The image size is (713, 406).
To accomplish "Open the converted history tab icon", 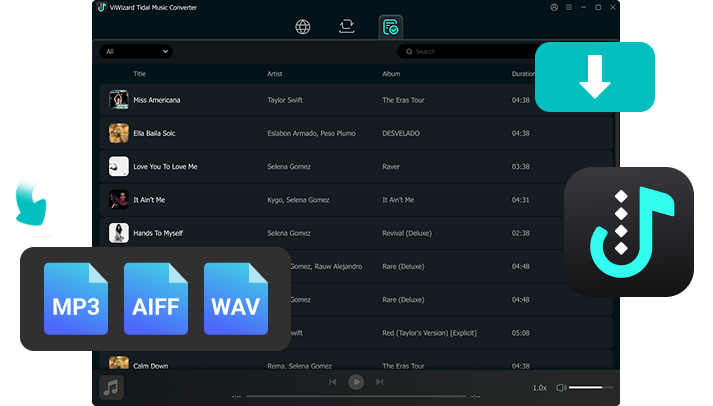I will [391, 27].
